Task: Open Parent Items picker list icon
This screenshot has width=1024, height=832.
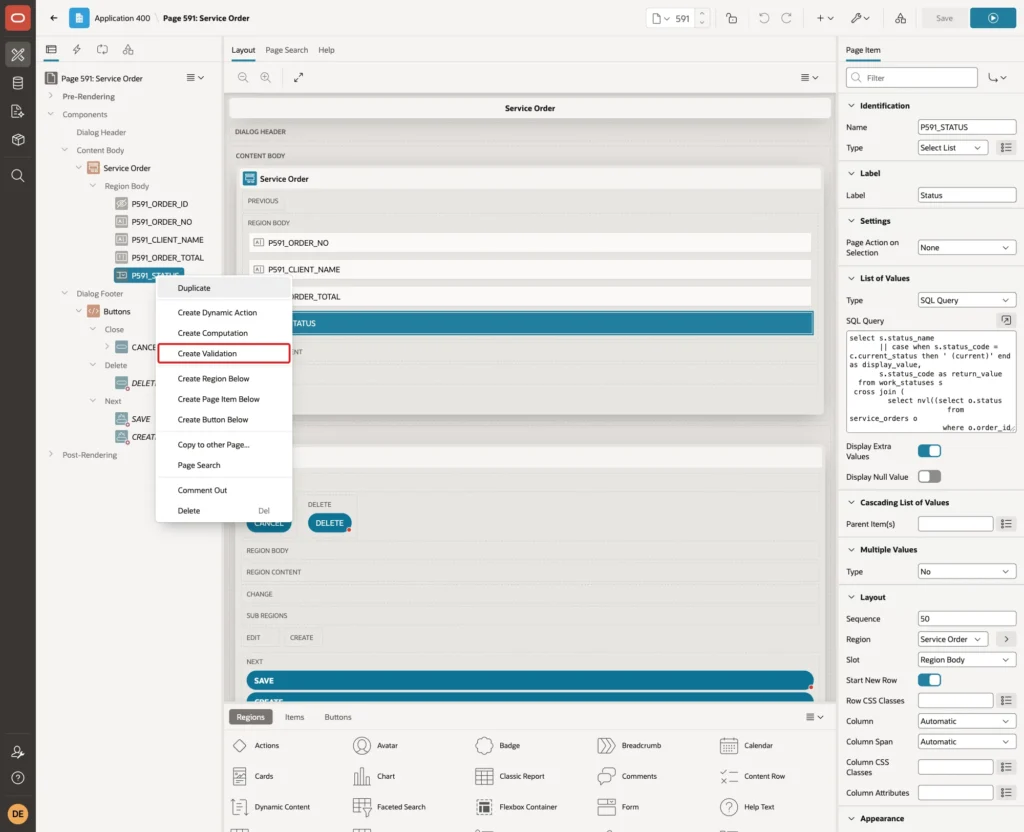Action: (x=1006, y=524)
